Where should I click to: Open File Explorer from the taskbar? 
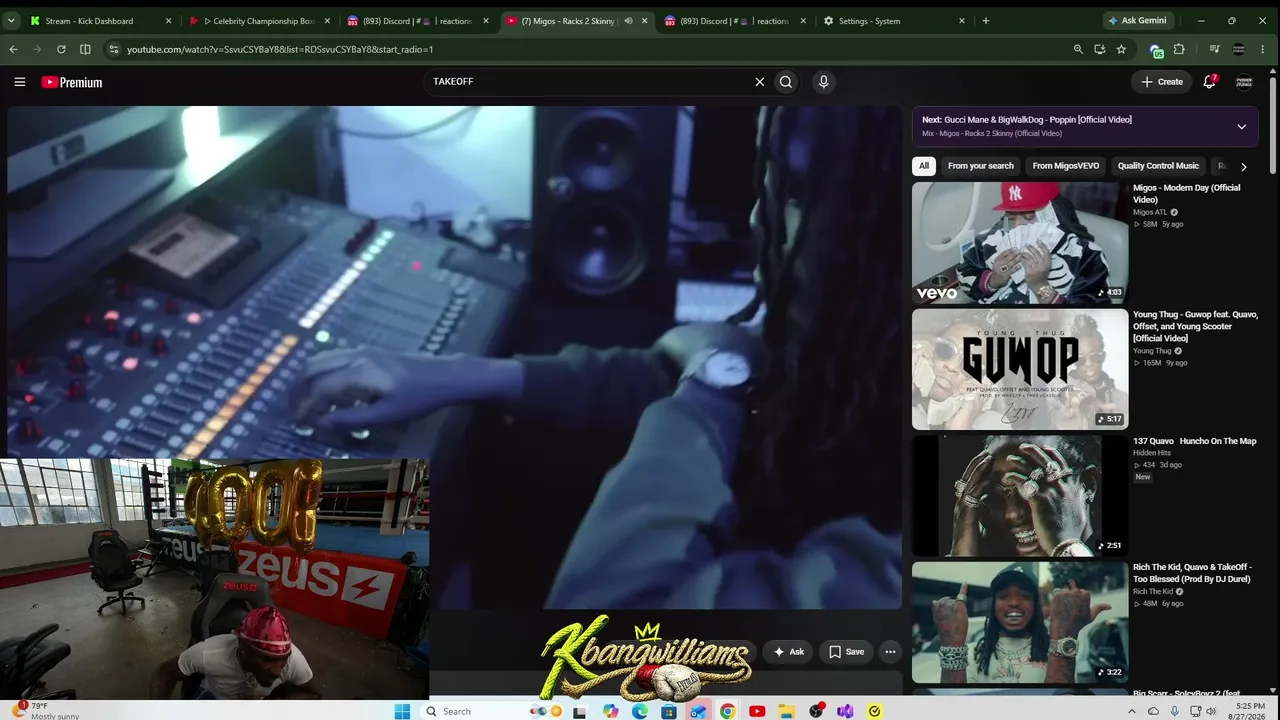(787, 711)
